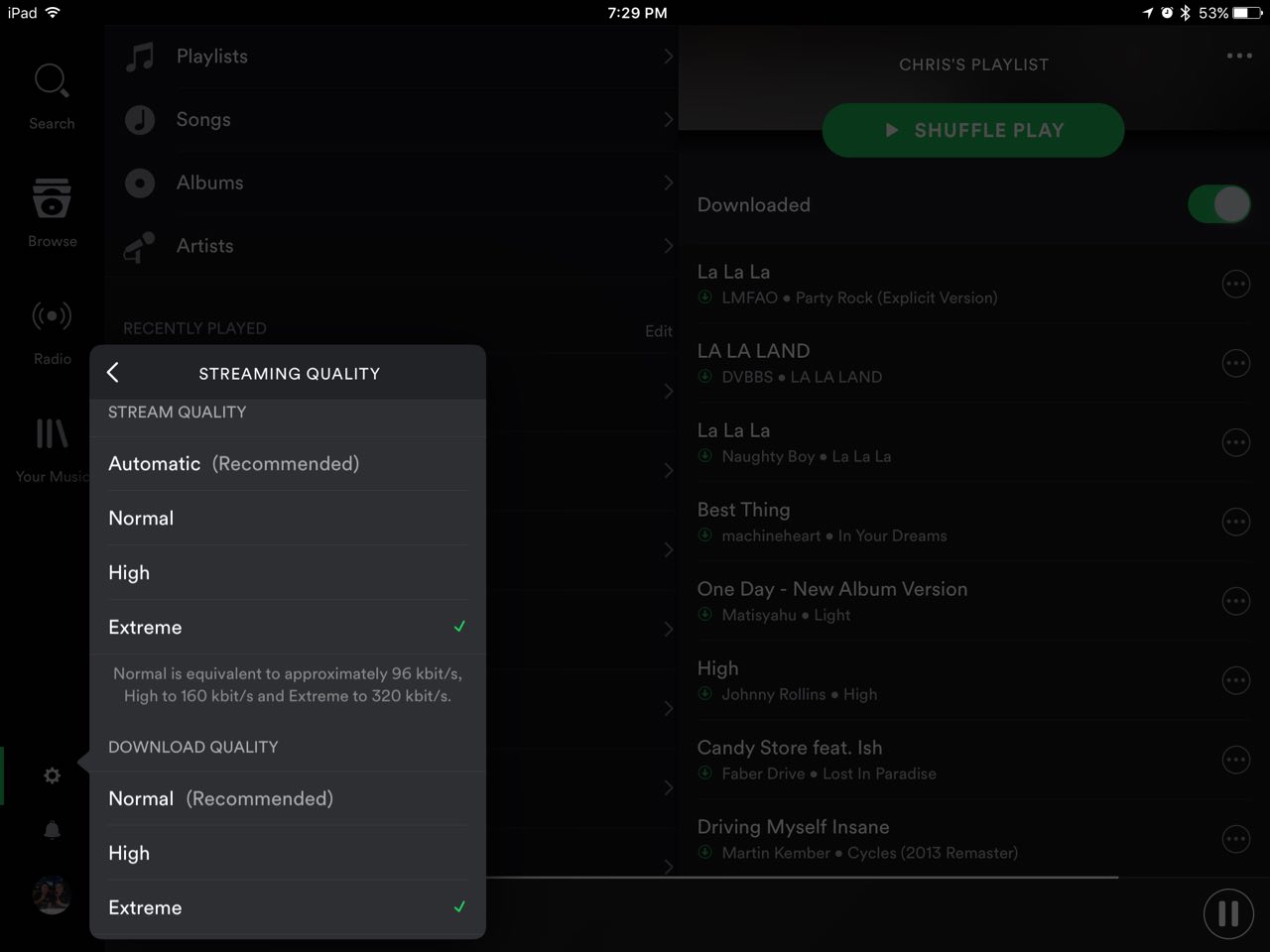Tap the Bluetooth status icon

(x=1185, y=13)
